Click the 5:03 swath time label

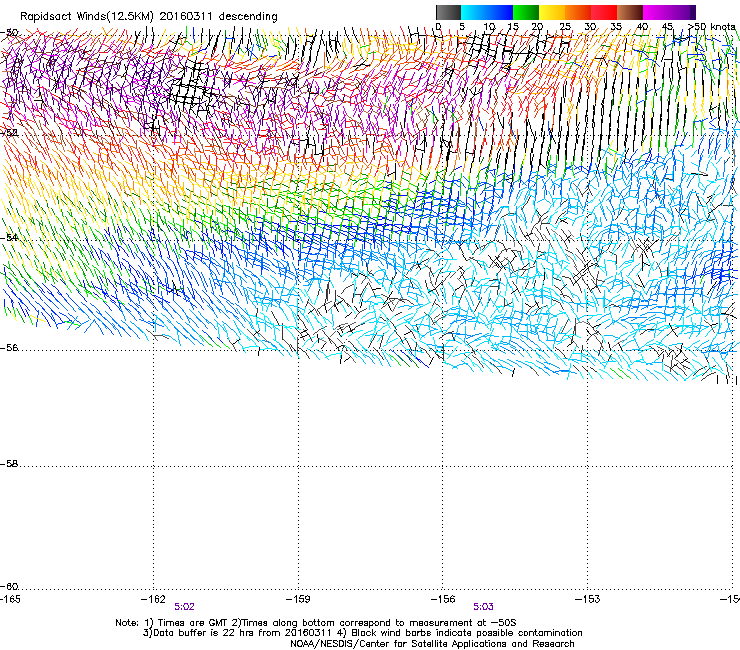[483, 607]
